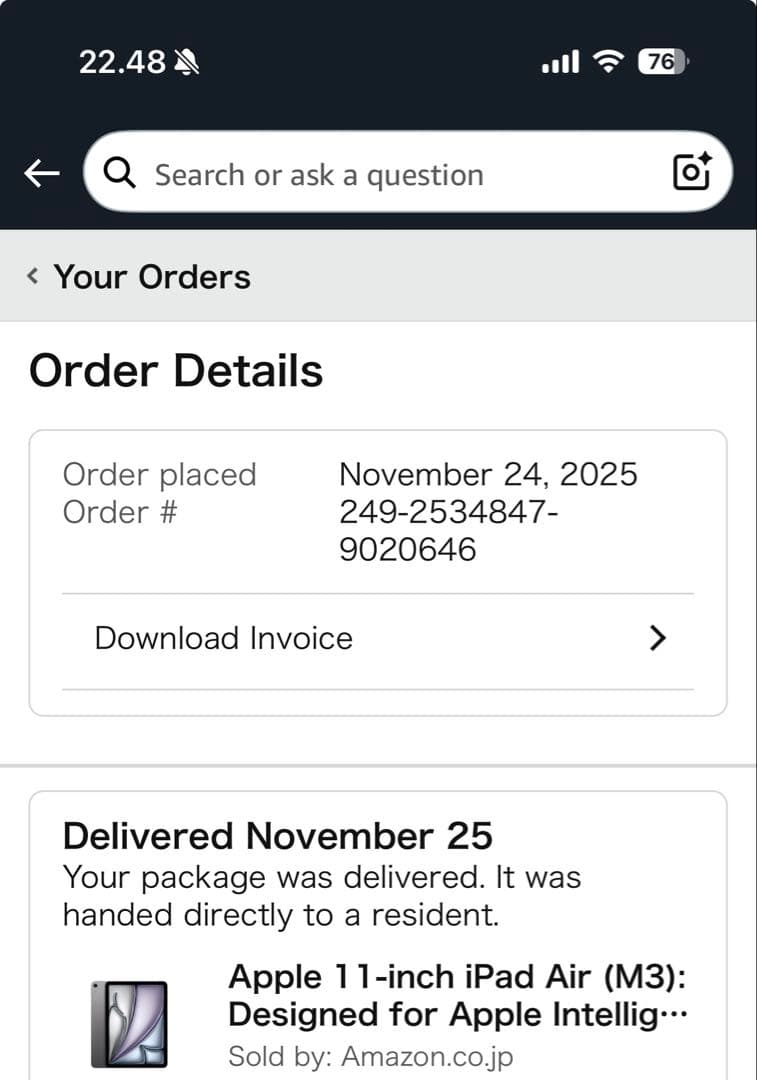Open the Order Details heading section
757x1080 pixels.
pos(176,370)
